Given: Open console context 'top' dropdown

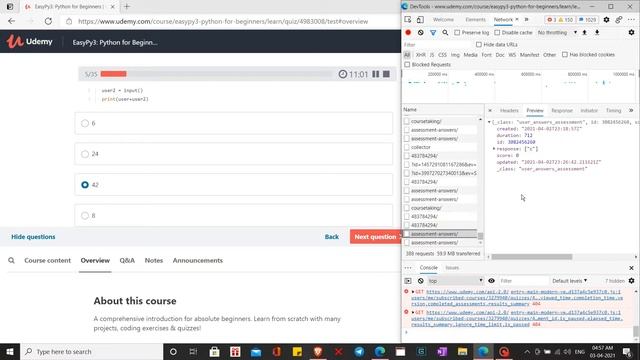Looking at the screenshot, I should [x=455, y=281].
